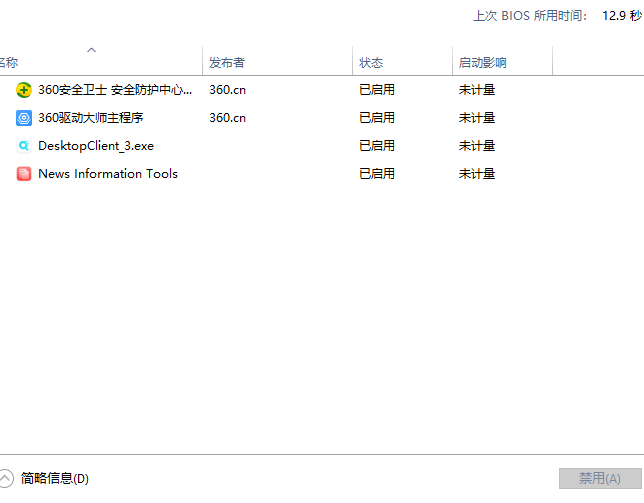Click 未计量 impact of News Information Tools
Screen dimensions: 644x503
(x=477, y=174)
